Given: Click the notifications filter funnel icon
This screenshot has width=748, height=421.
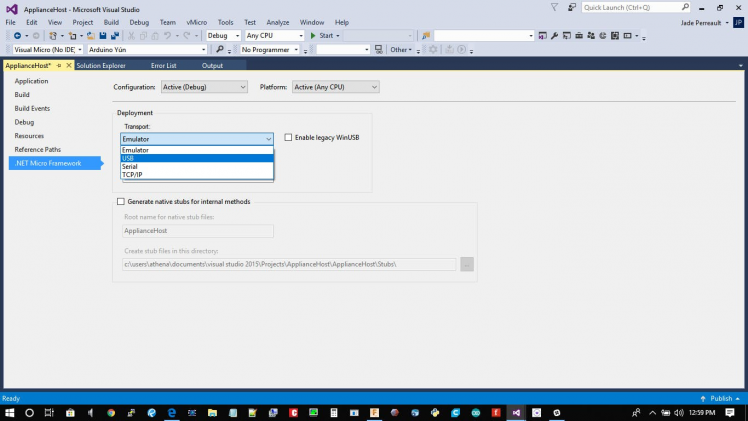Looking at the screenshot, I should click(555, 7).
